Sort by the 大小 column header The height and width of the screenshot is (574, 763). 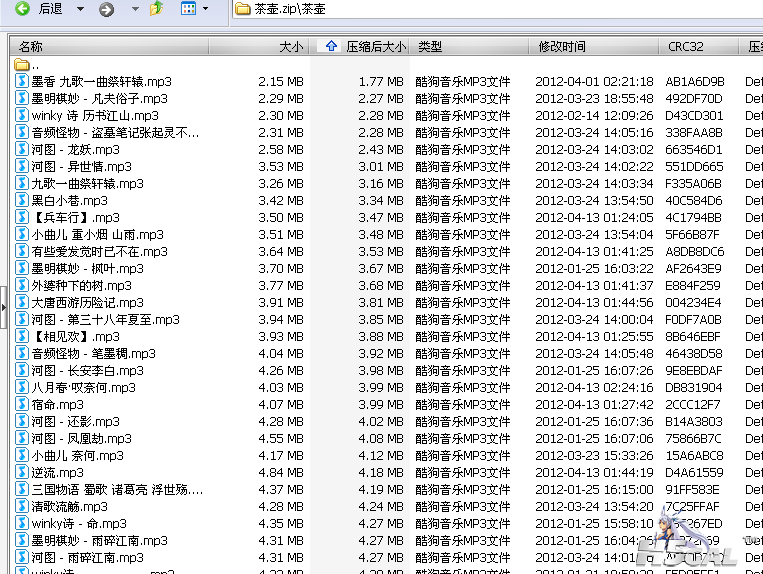(259, 47)
